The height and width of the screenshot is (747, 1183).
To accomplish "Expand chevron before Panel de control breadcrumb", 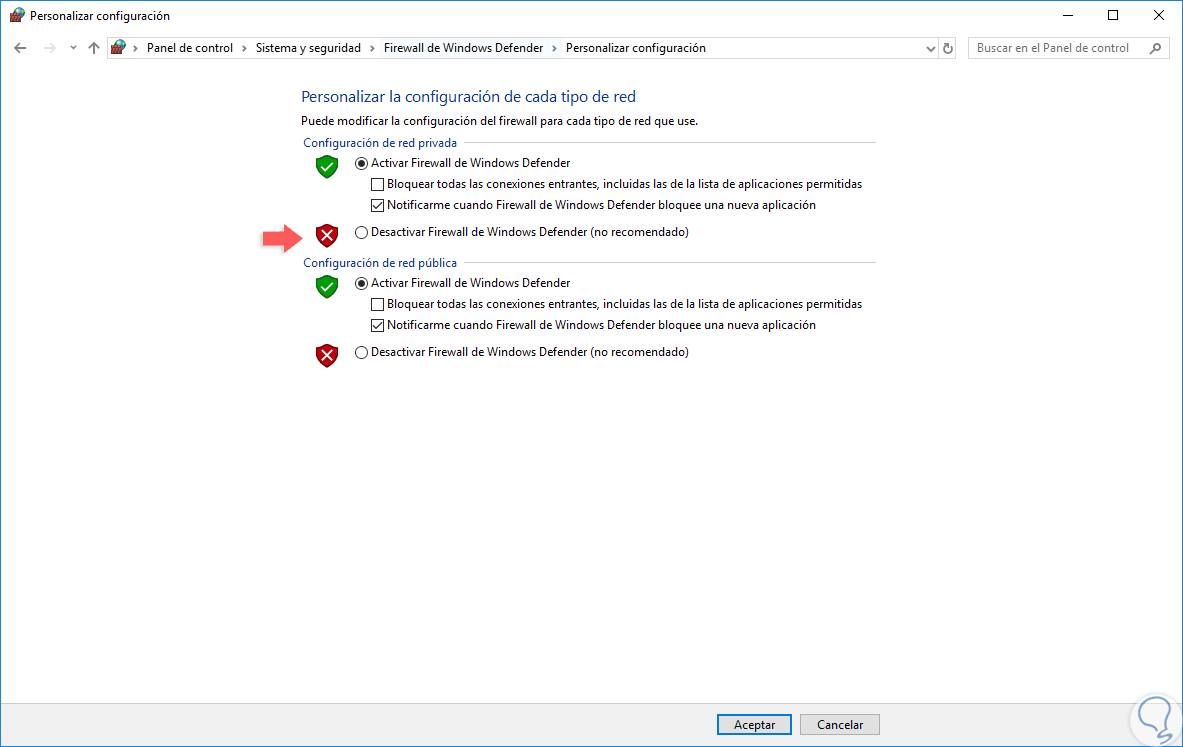I will pyautogui.click(x=136, y=48).
